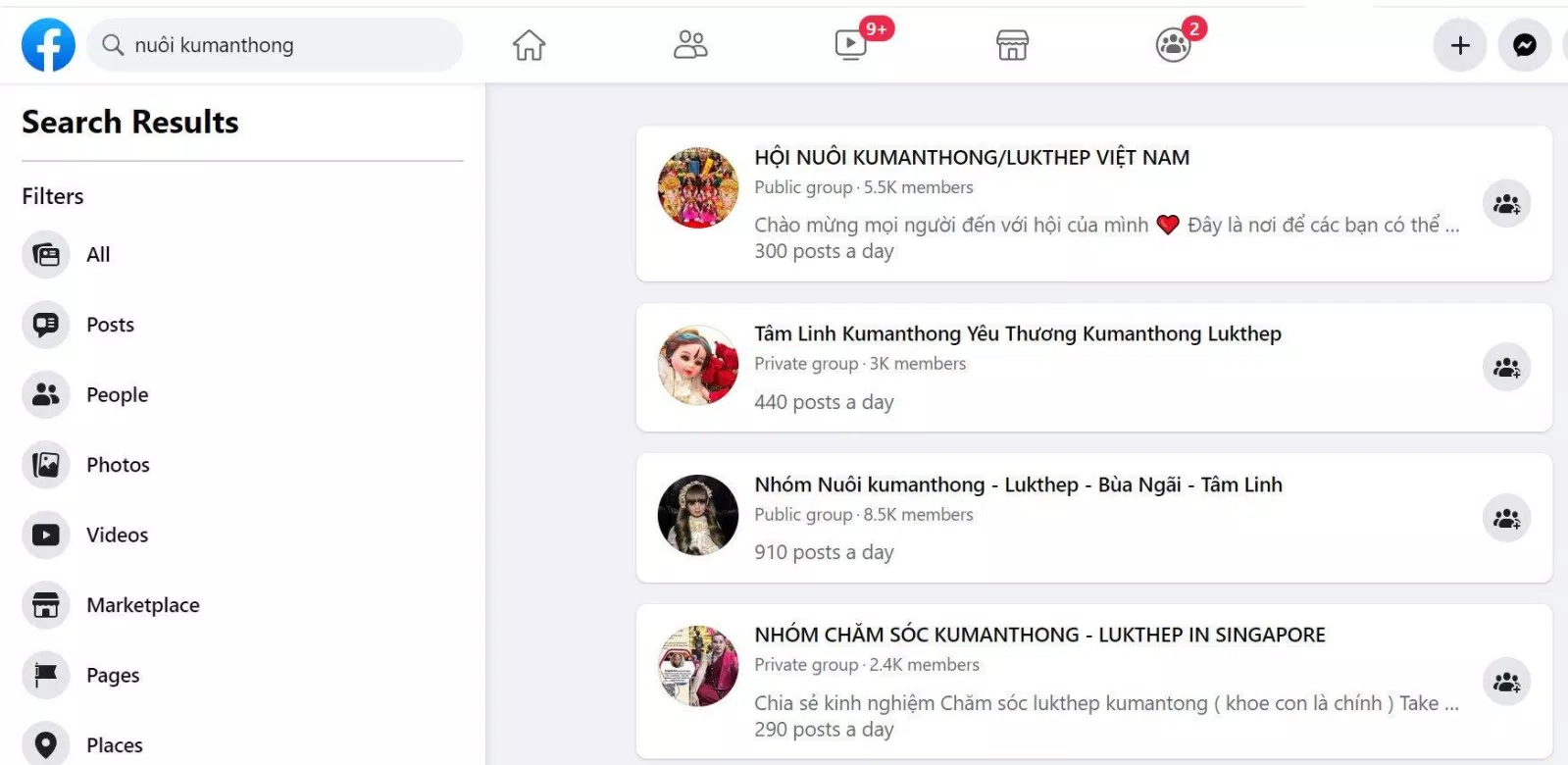The image size is (1568, 765).
Task: Click the search field containing nuôi kumanthong
Action: (x=275, y=45)
